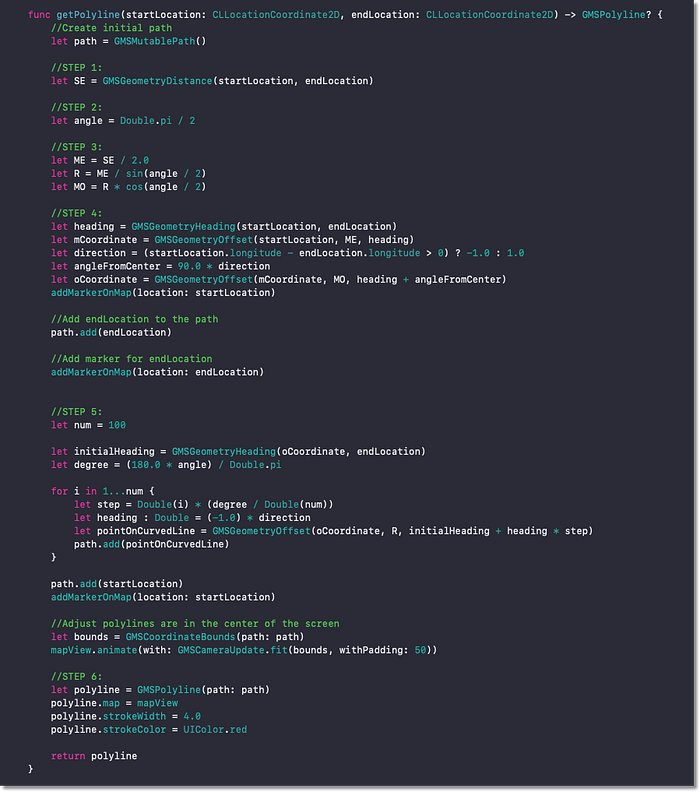
Task: Click the '//STEP 6:' comment
Action: 76,676
